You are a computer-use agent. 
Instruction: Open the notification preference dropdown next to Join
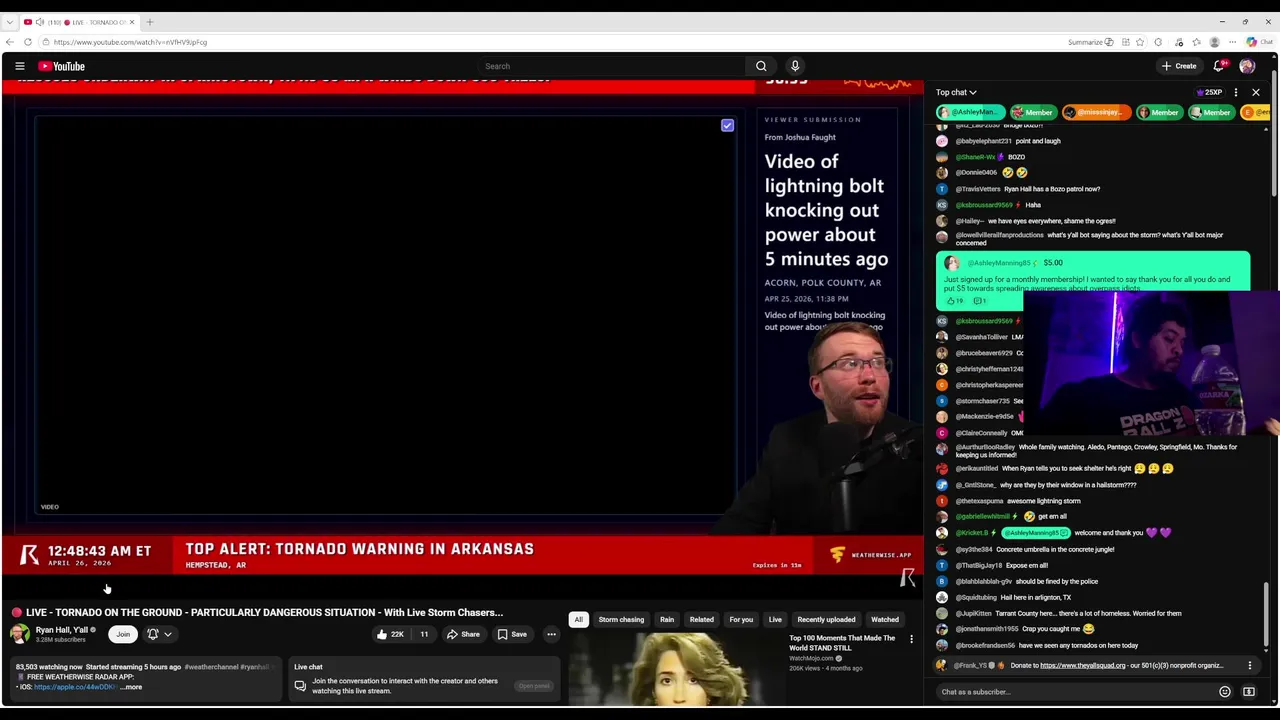[x=160, y=634]
